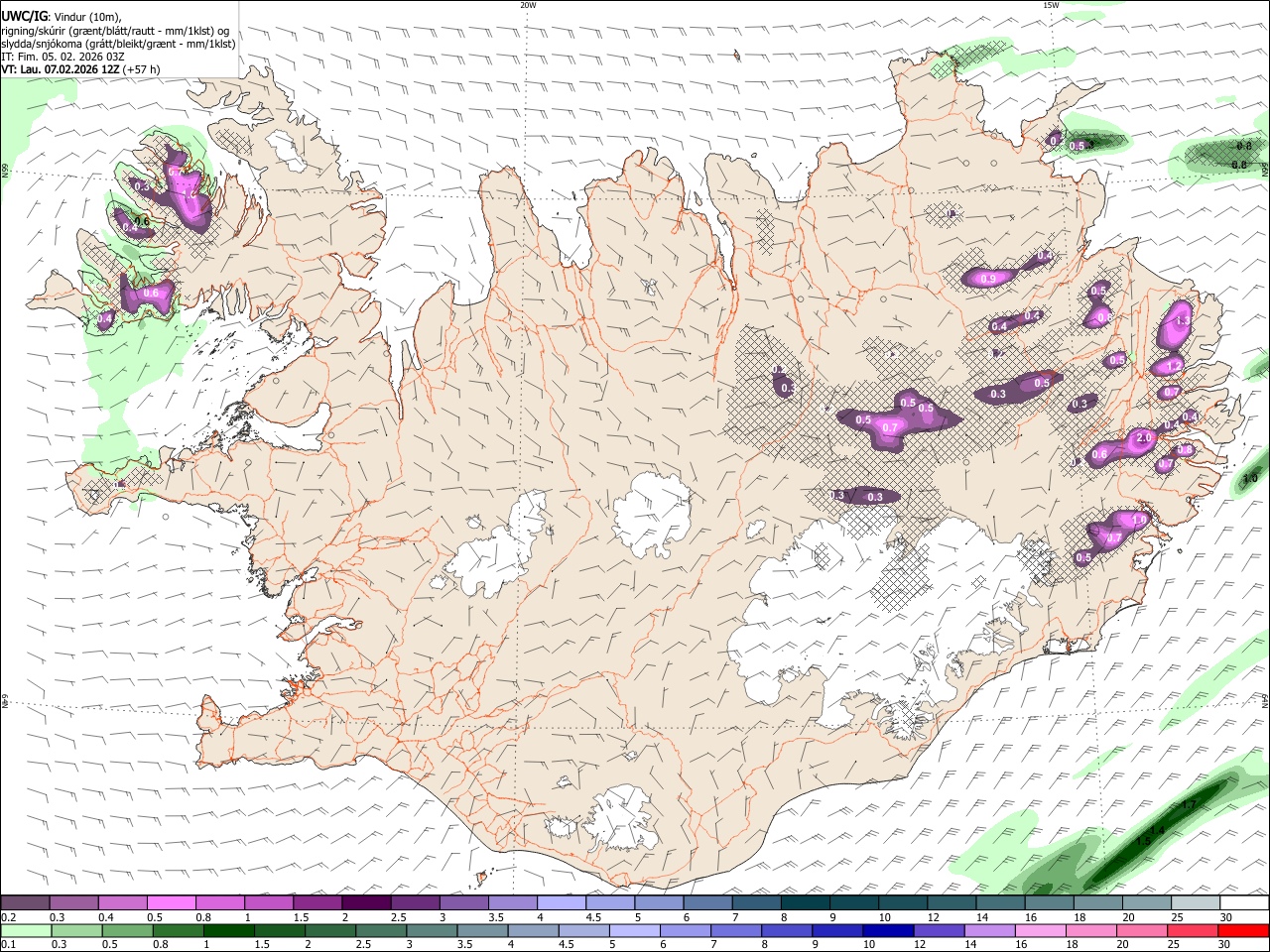Select the bright pink snow swatch at 0.5

point(171,903)
